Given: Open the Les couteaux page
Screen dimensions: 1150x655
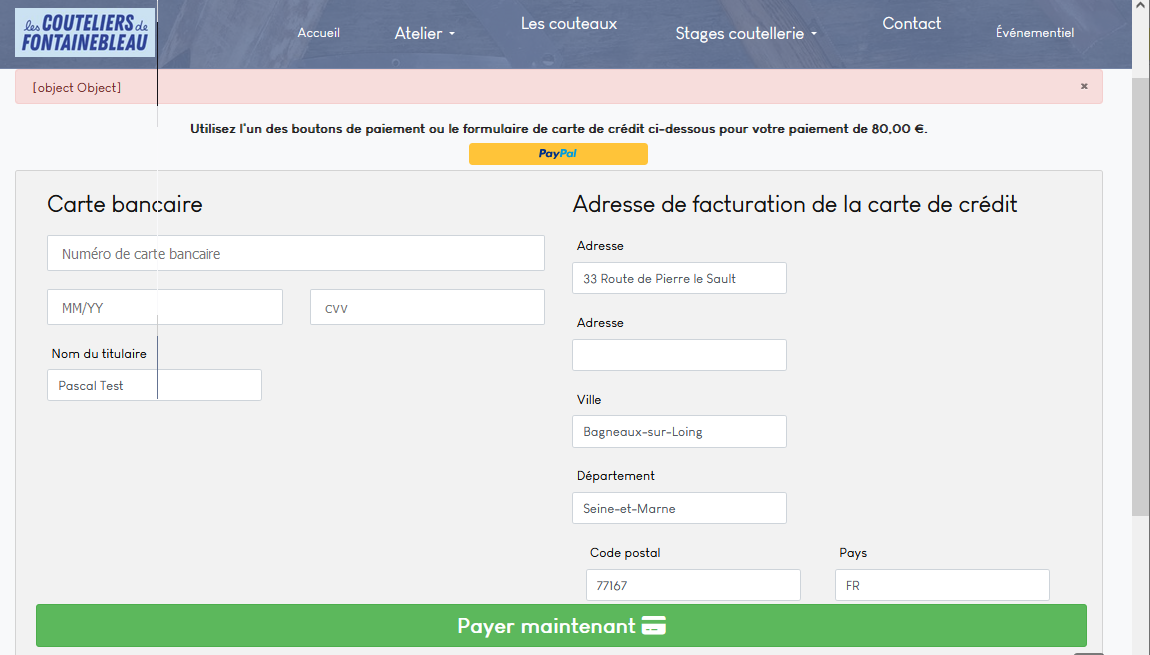Looking at the screenshot, I should (x=569, y=23).
